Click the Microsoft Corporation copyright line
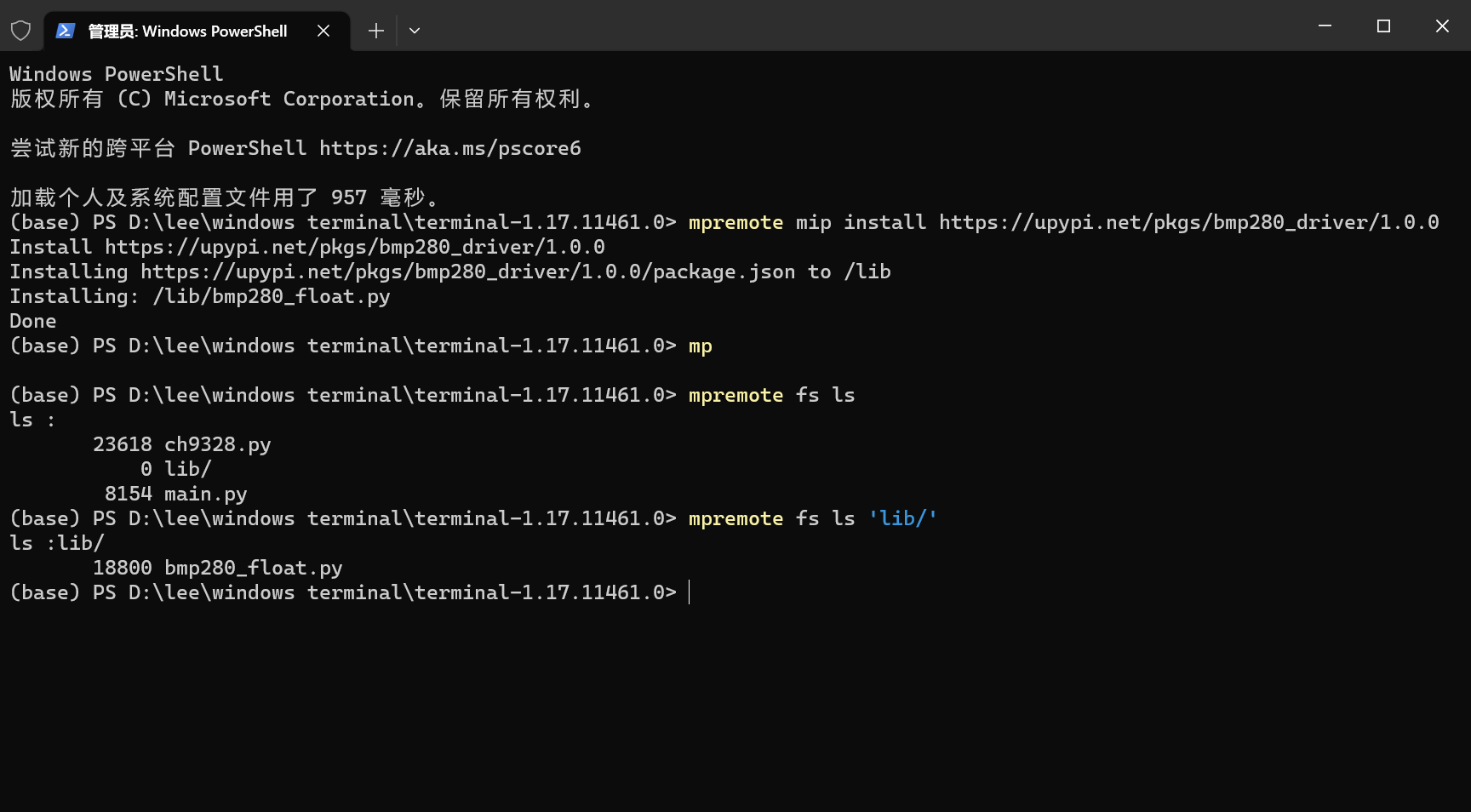Image resolution: width=1471 pixels, height=812 pixels. click(301, 99)
